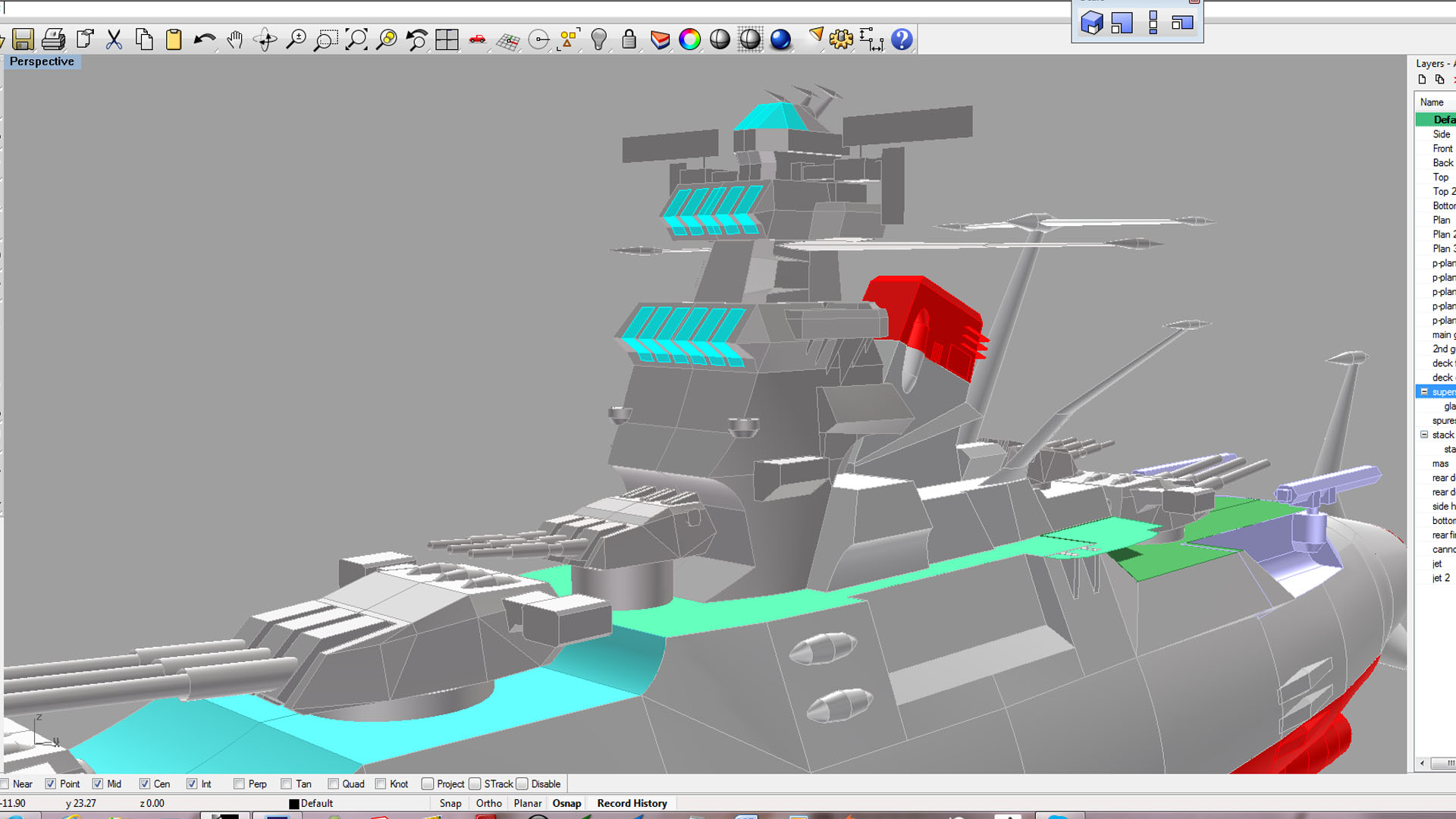Click the dimension tool icon
This screenshot has height=819, width=1456.
coord(871,39)
